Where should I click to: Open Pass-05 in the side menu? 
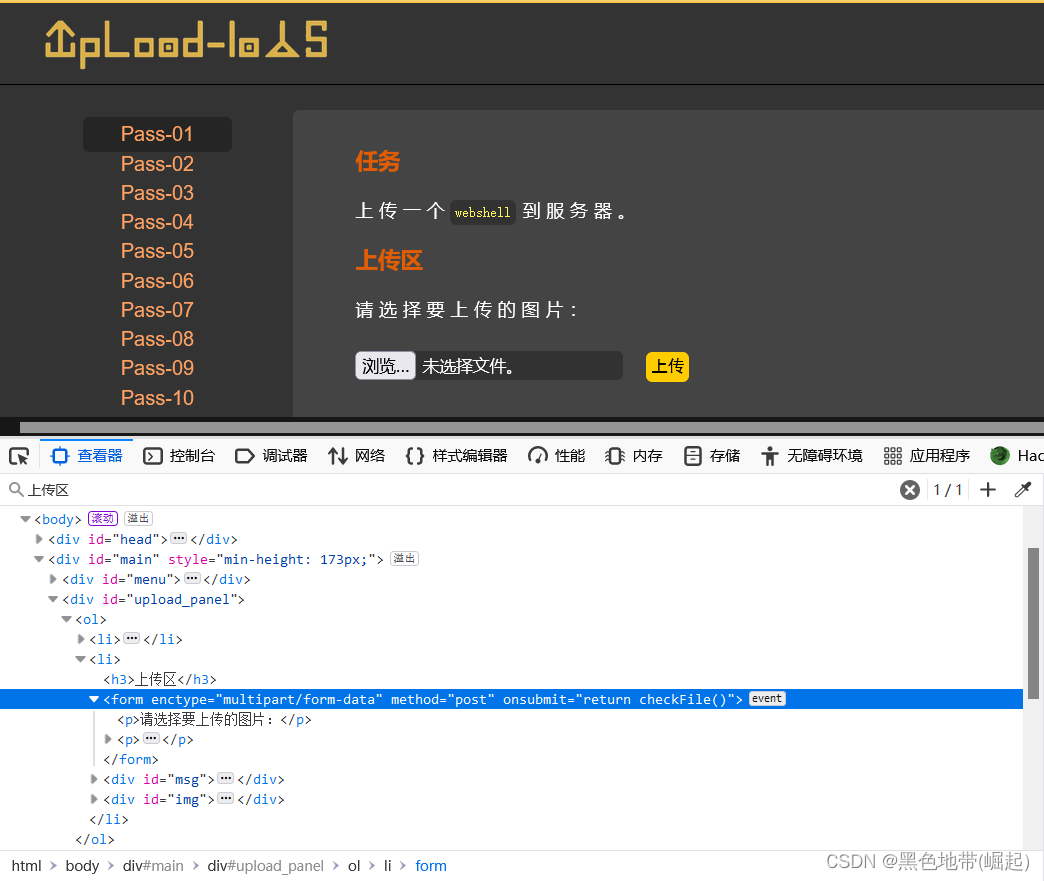pyautogui.click(x=157, y=251)
